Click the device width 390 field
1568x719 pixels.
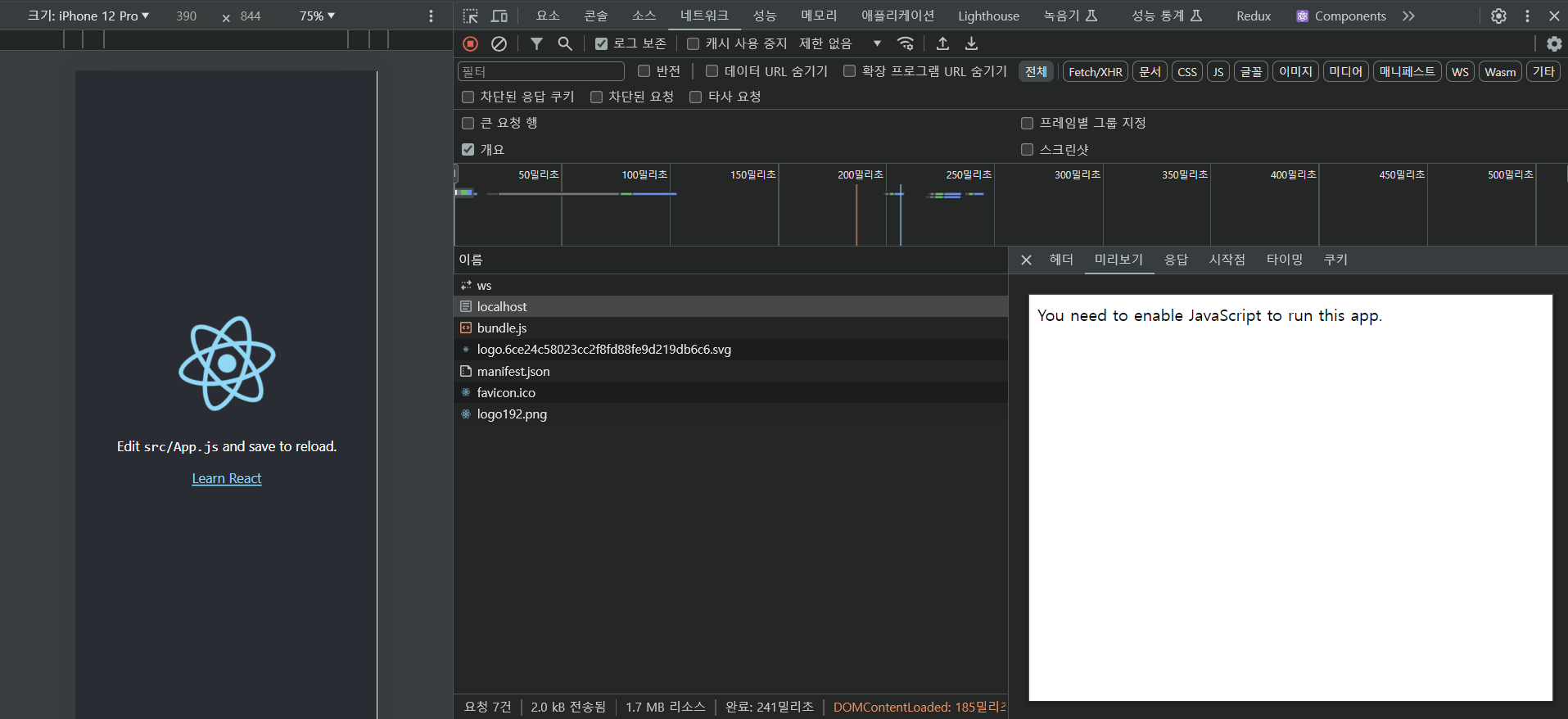187,16
